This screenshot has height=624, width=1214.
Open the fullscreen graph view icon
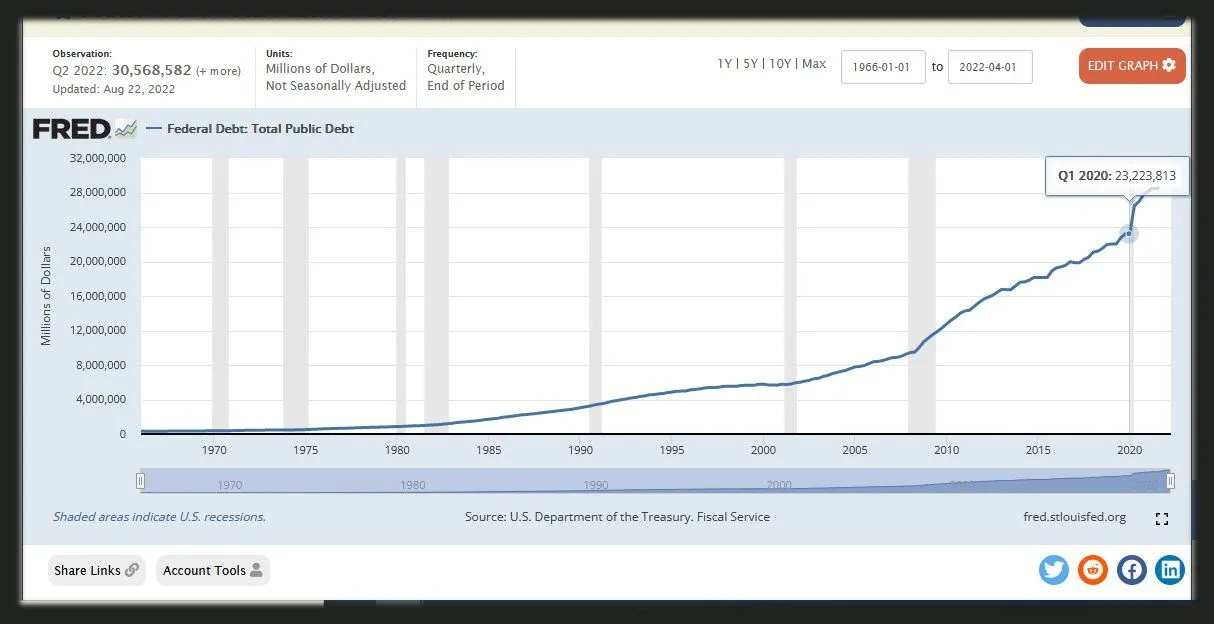(x=1161, y=519)
